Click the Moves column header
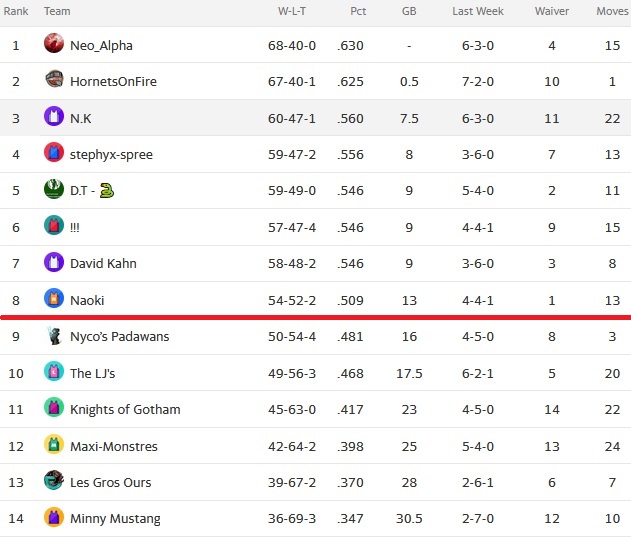Image resolution: width=631 pixels, height=538 pixels. (x=612, y=11)
